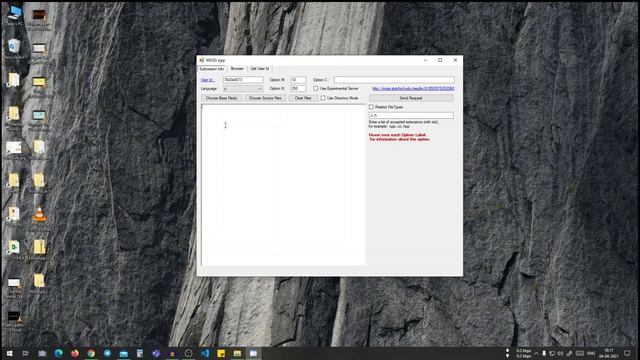Open the taskbar clock and date

pyautogui.click(x=609, y=353)
